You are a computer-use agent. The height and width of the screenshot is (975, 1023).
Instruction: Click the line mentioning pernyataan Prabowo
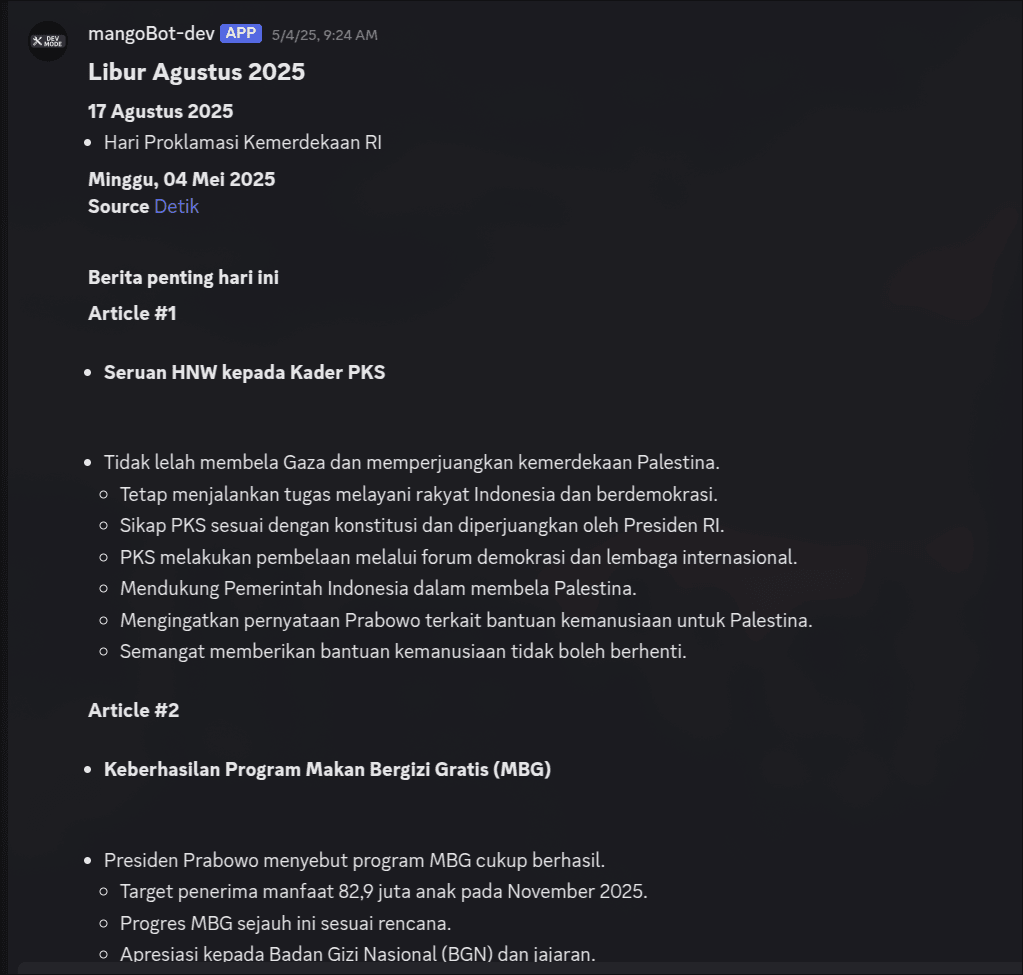[x=466, y=620]
